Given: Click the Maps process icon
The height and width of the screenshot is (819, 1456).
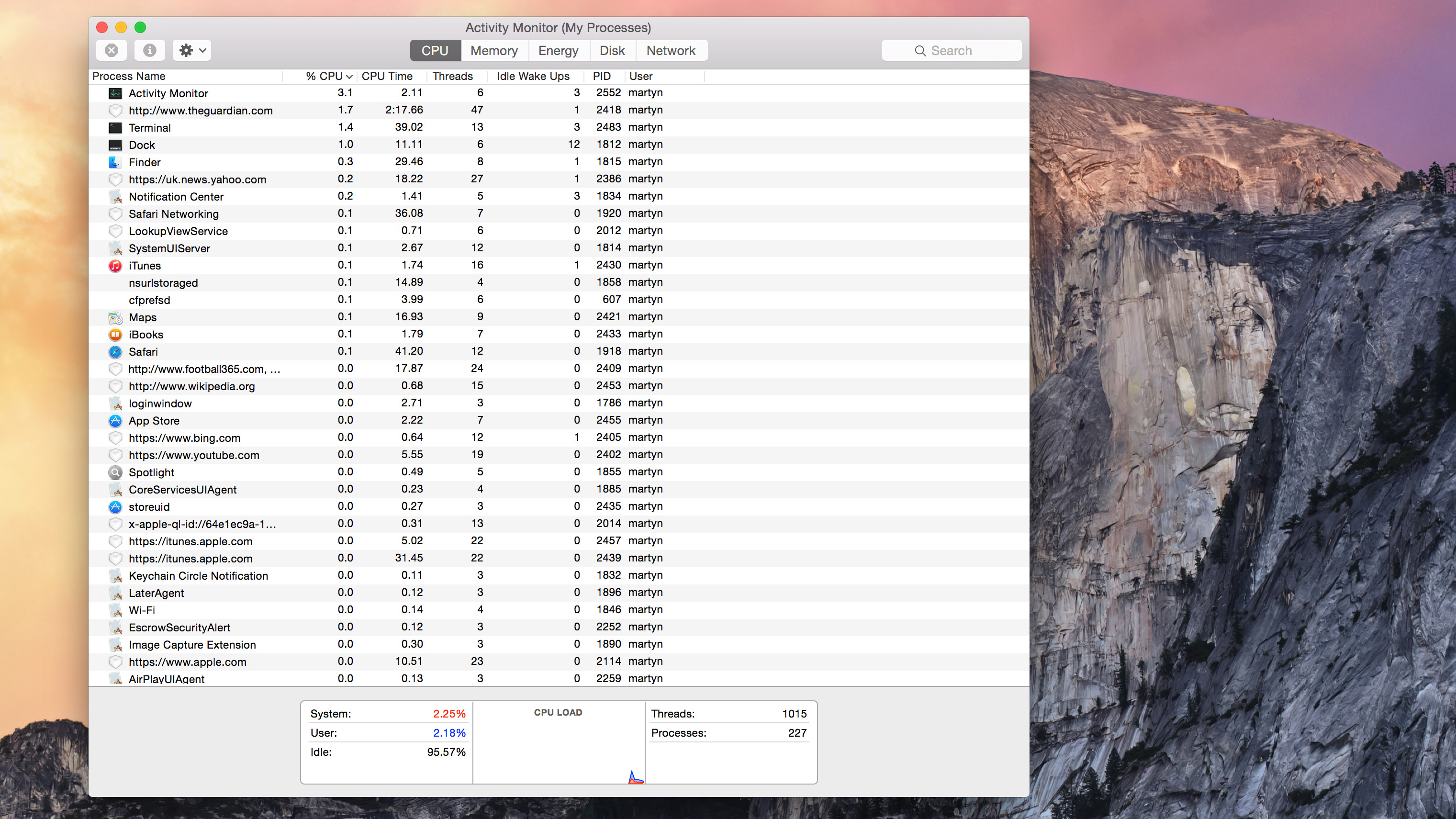Looking at the screenshot, I should tap(115, 318).
